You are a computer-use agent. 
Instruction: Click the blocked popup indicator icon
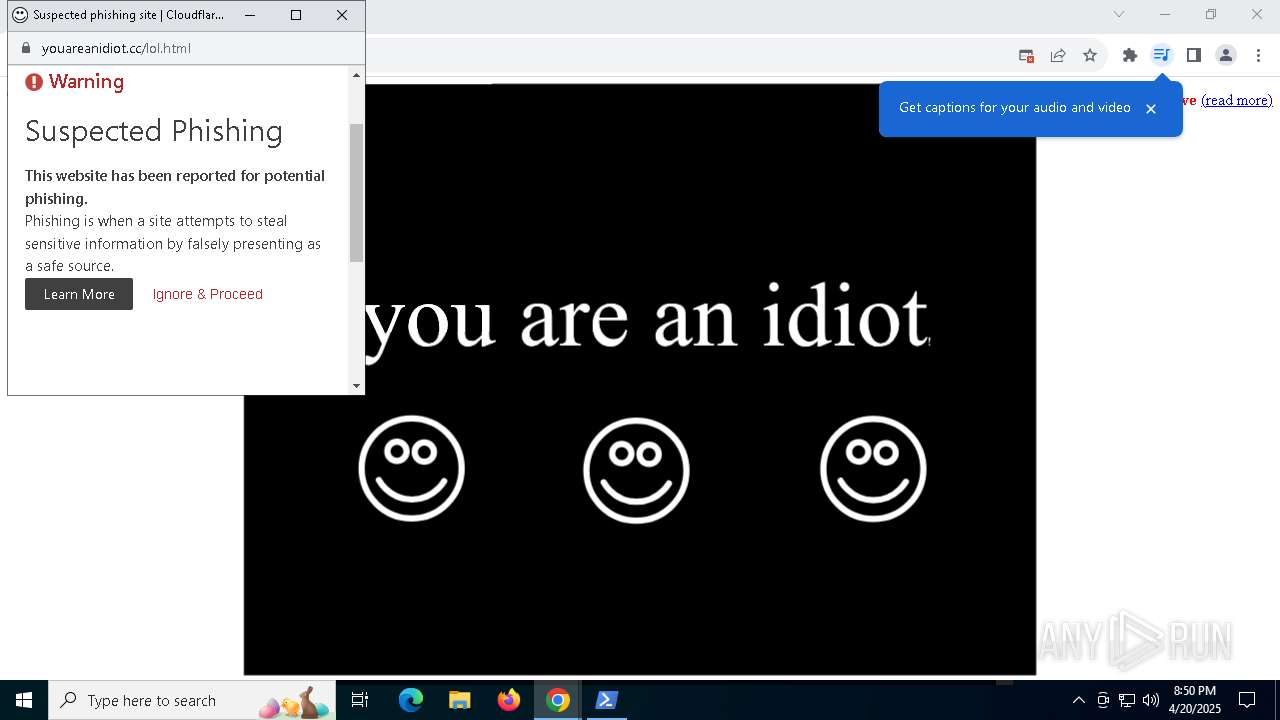[1026, 55]
